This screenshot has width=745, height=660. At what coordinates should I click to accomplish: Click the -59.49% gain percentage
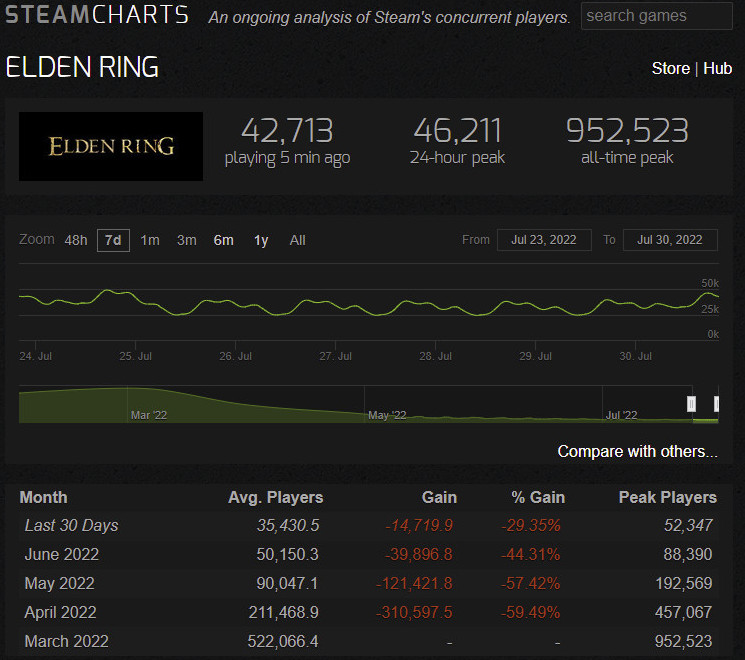tap(531, 612)
